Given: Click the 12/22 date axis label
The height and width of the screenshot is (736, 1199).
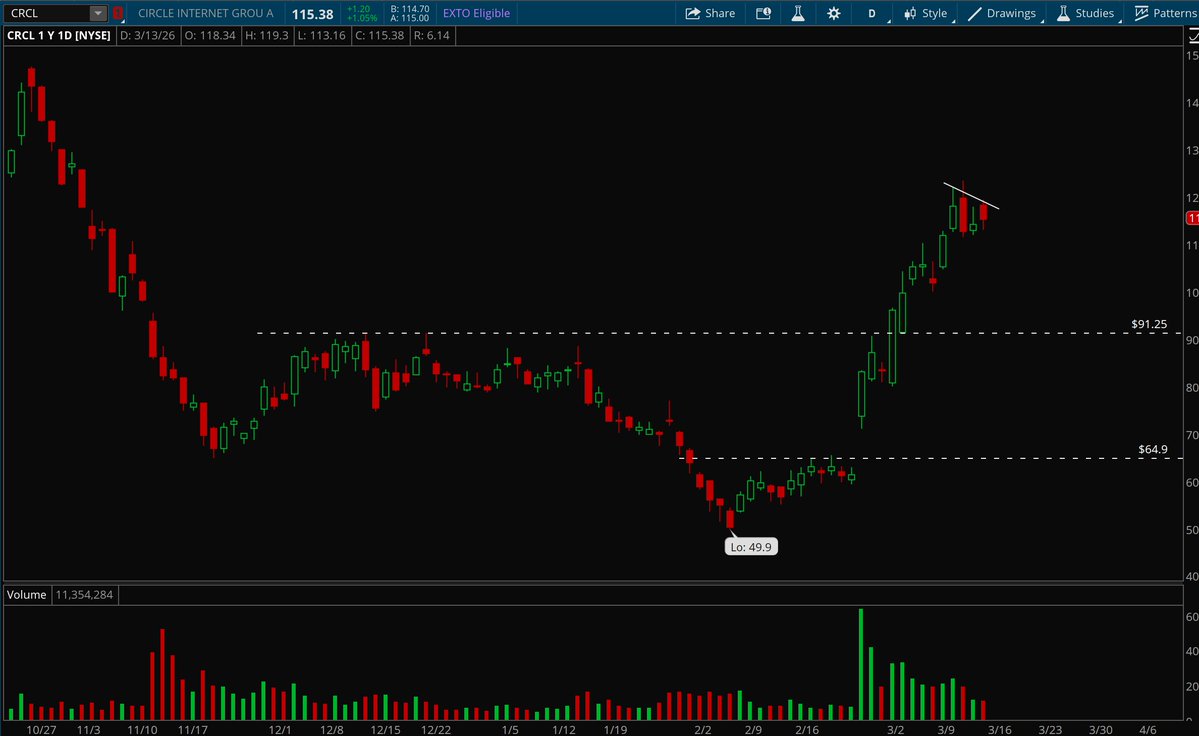Looking at the screenshot, I should tap(436, 730).
